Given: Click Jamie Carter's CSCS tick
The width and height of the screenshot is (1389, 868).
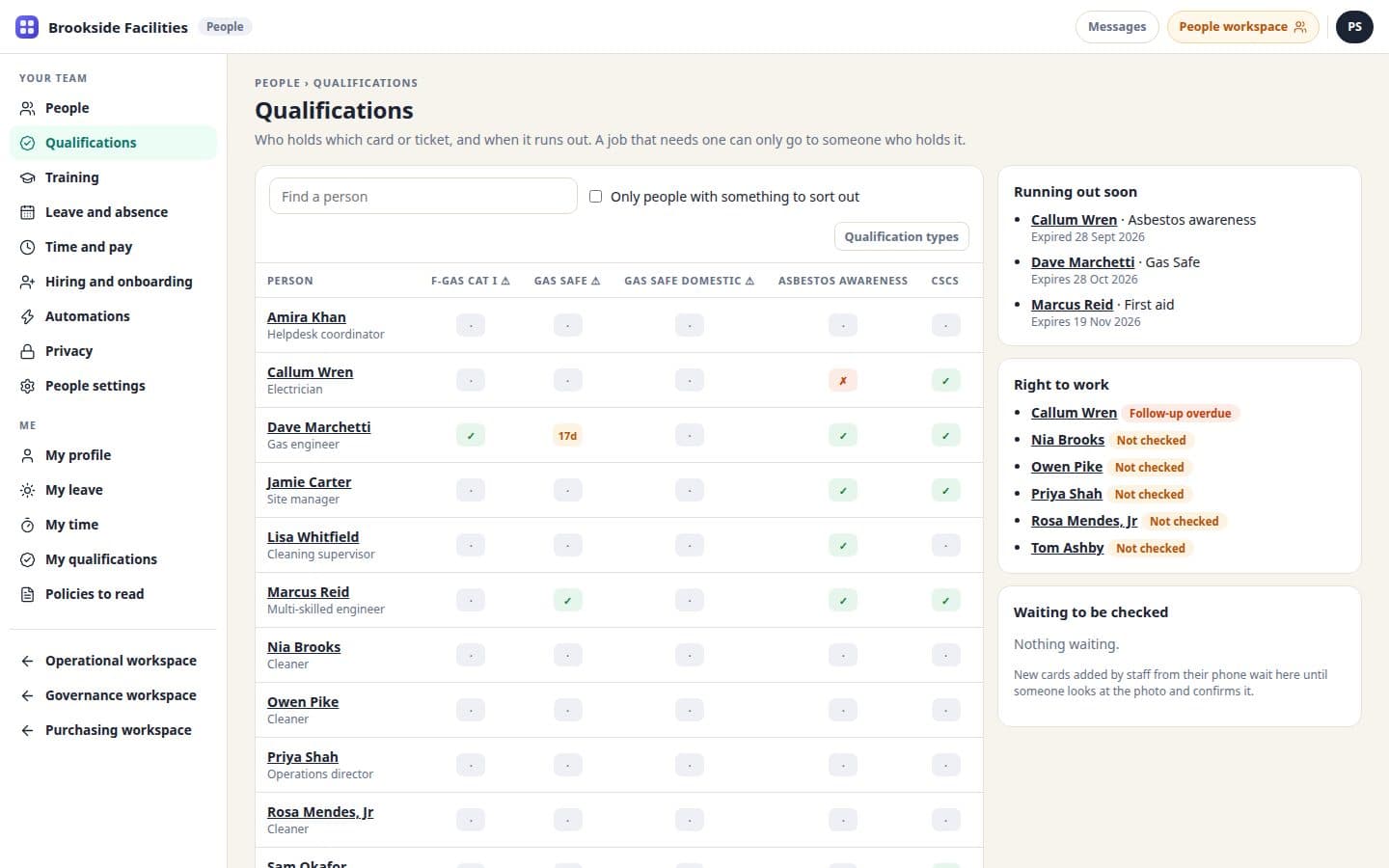Looking at the screenshot, I should tap(945, 491).
